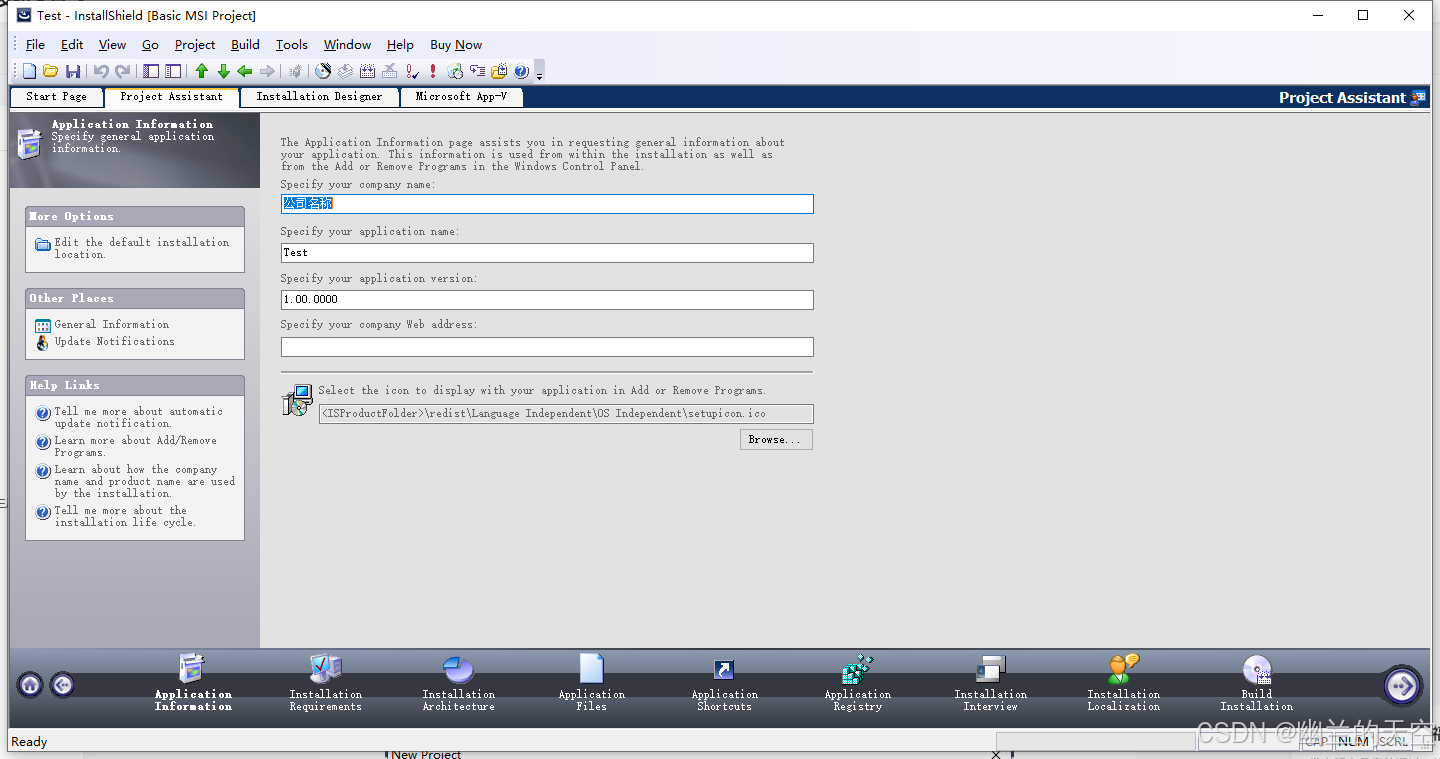The width and height of the screenshot is (1440, 759).
Task: Open Installation Architecture step
Action: 458,682
